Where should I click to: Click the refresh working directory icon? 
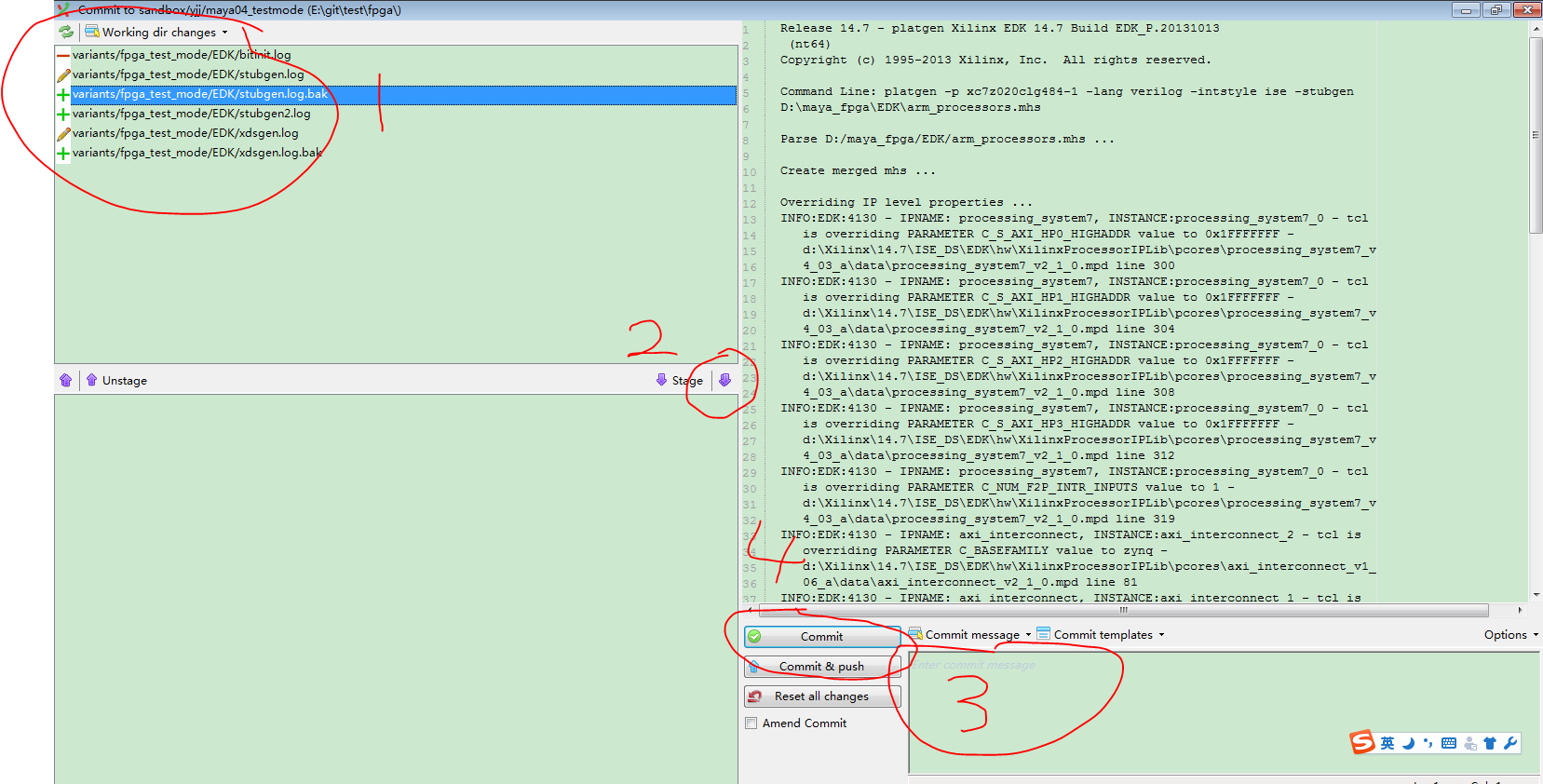[x=66, y=32]
